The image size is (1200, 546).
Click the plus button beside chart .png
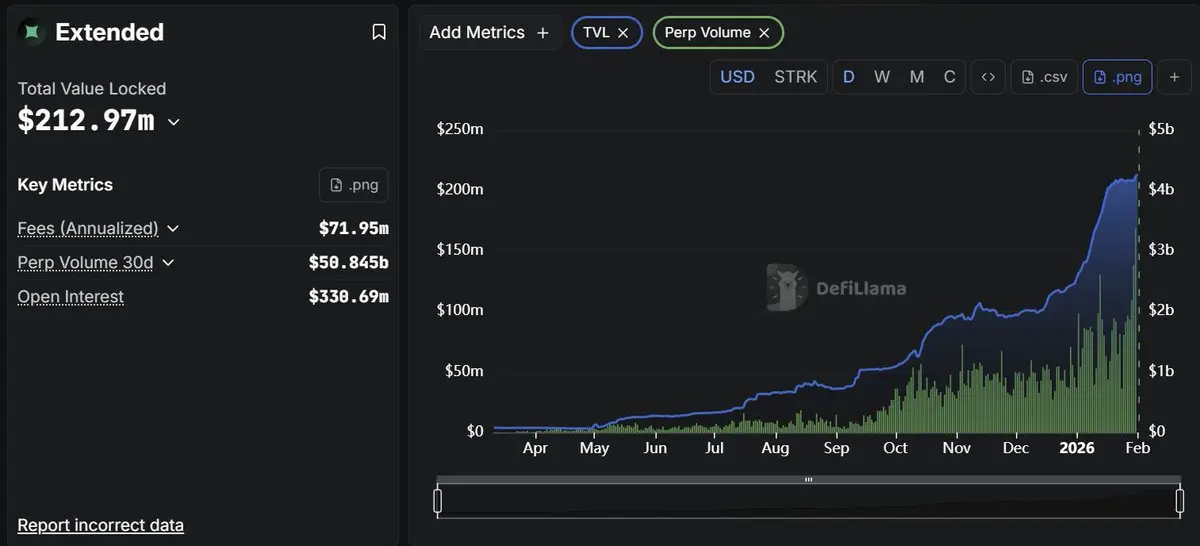tap(1174, 77)
